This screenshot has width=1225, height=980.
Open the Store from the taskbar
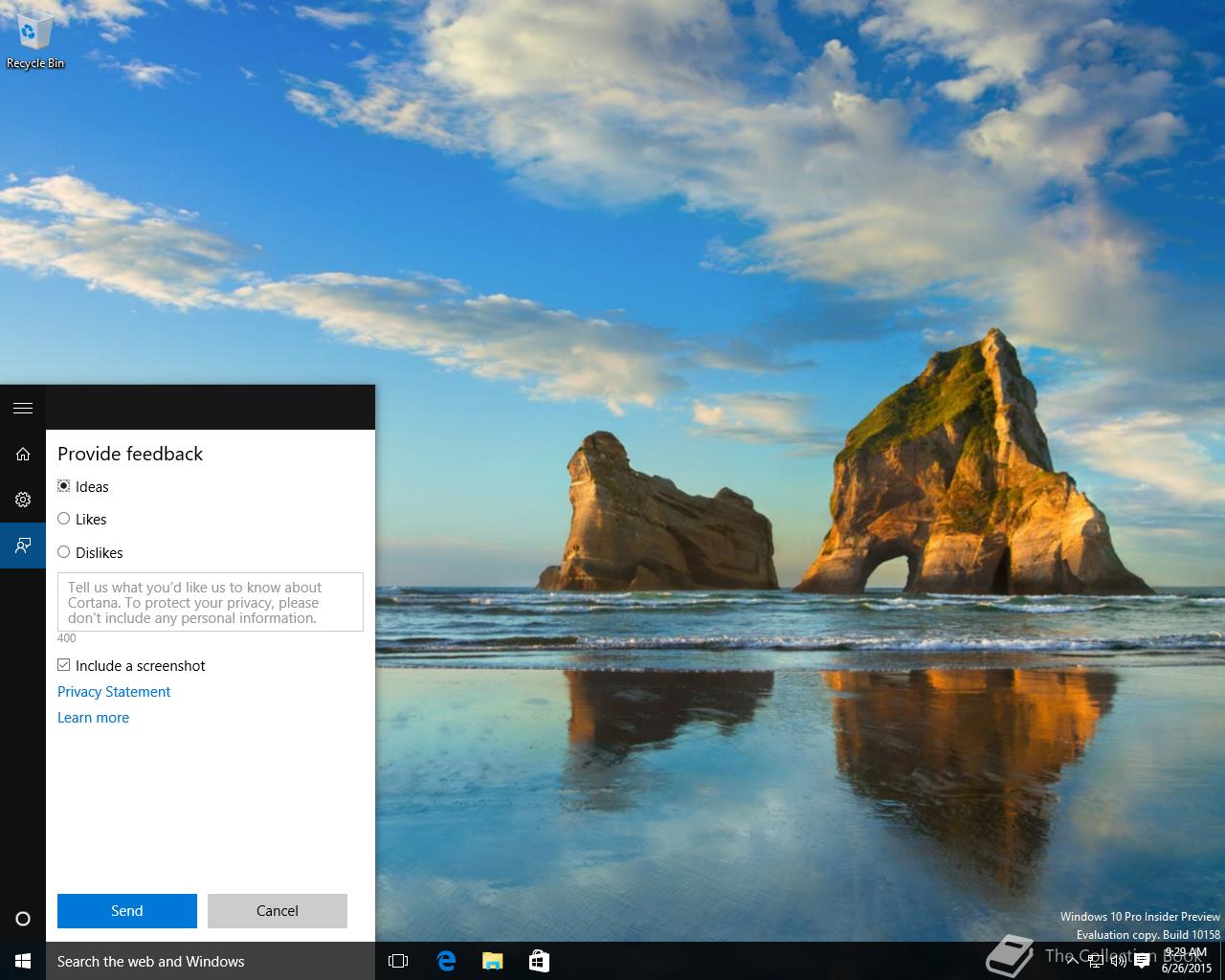click(x=539, y=961)
